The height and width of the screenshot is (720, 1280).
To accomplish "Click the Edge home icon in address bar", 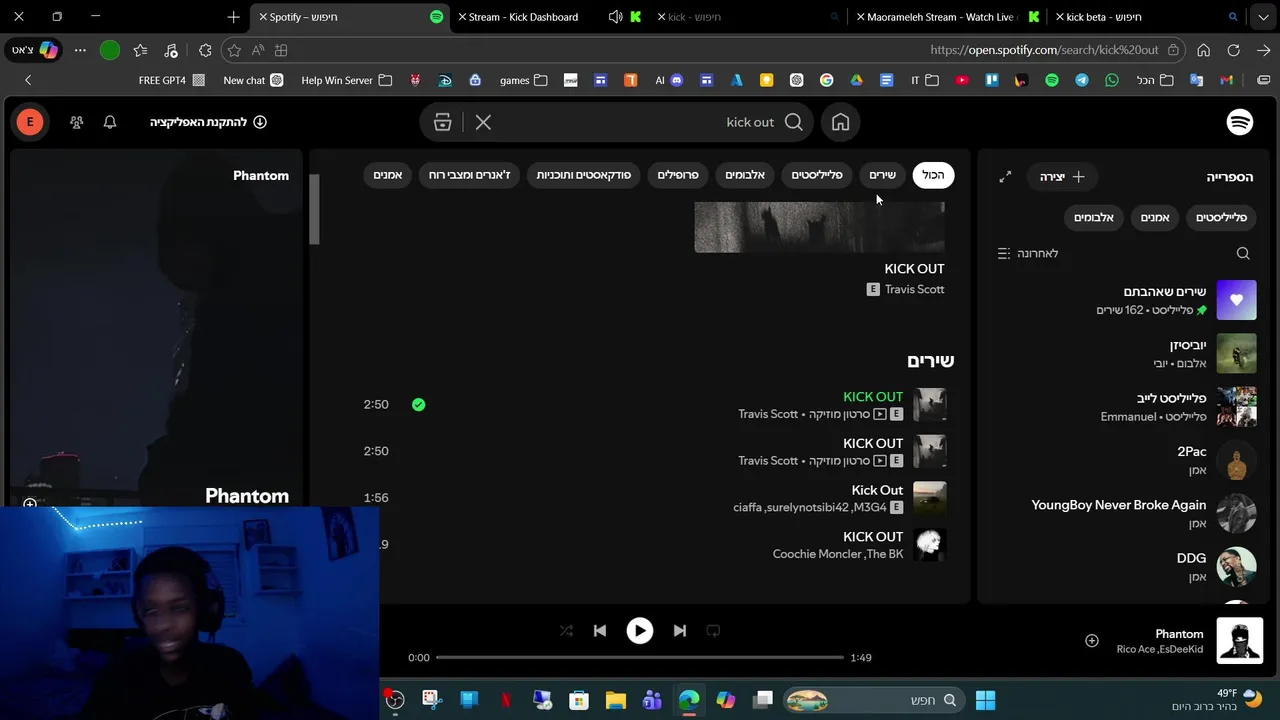I will pyautogui.click(x=1204, y=50).
